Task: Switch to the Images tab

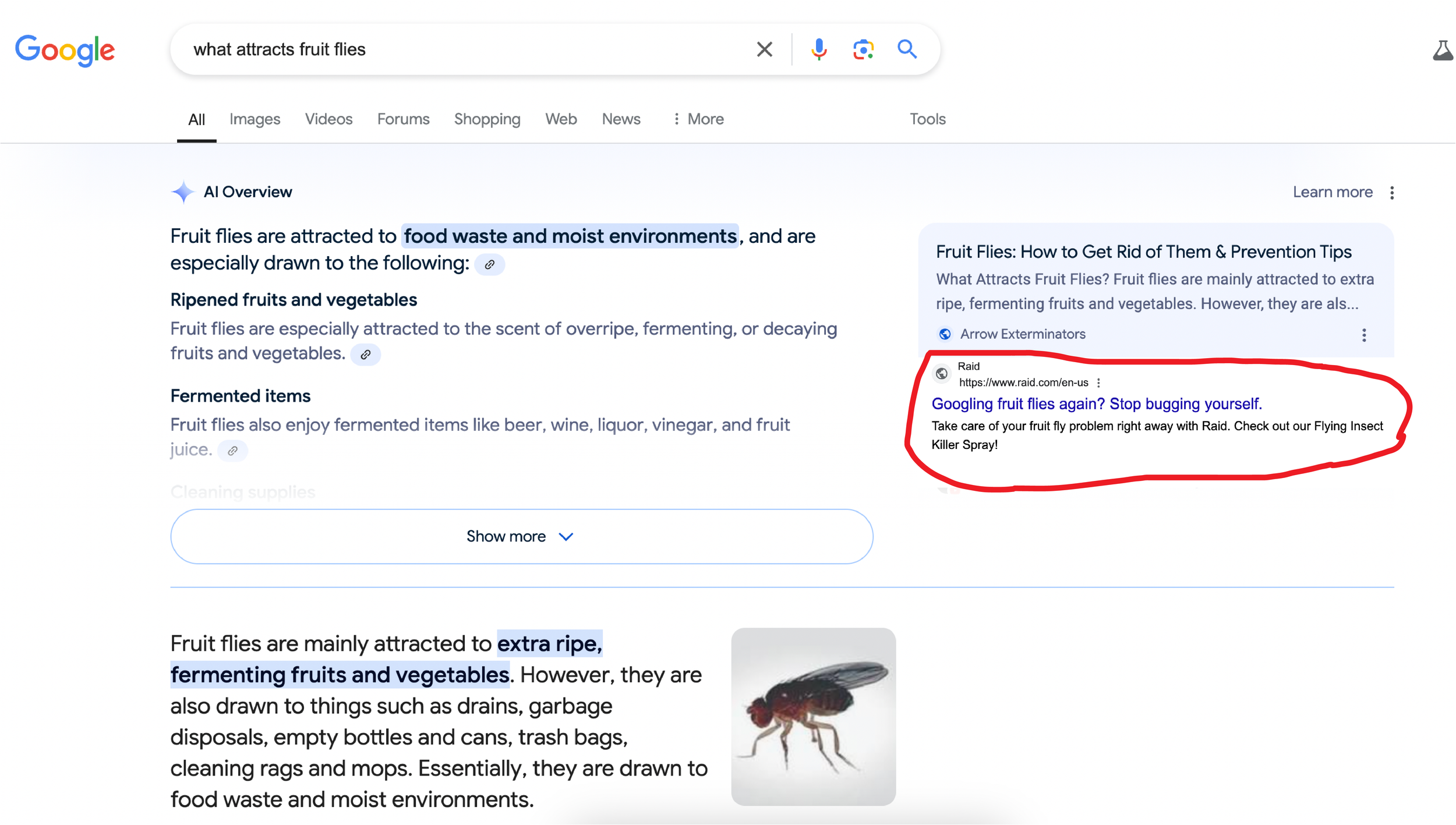Action: (x=255, y=119)
